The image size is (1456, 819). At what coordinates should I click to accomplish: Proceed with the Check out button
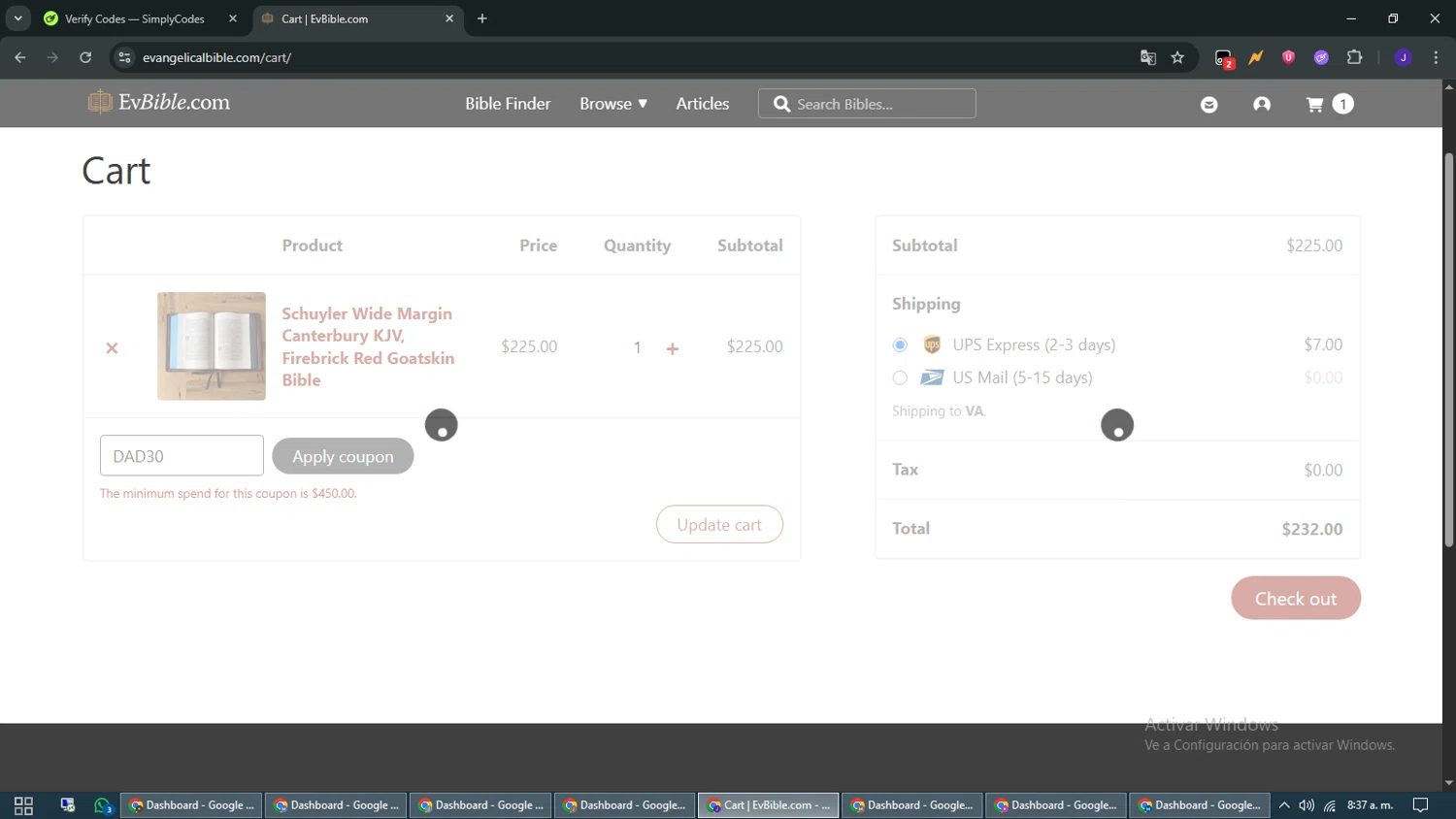pyautogui.click(x=1296, y=599)
